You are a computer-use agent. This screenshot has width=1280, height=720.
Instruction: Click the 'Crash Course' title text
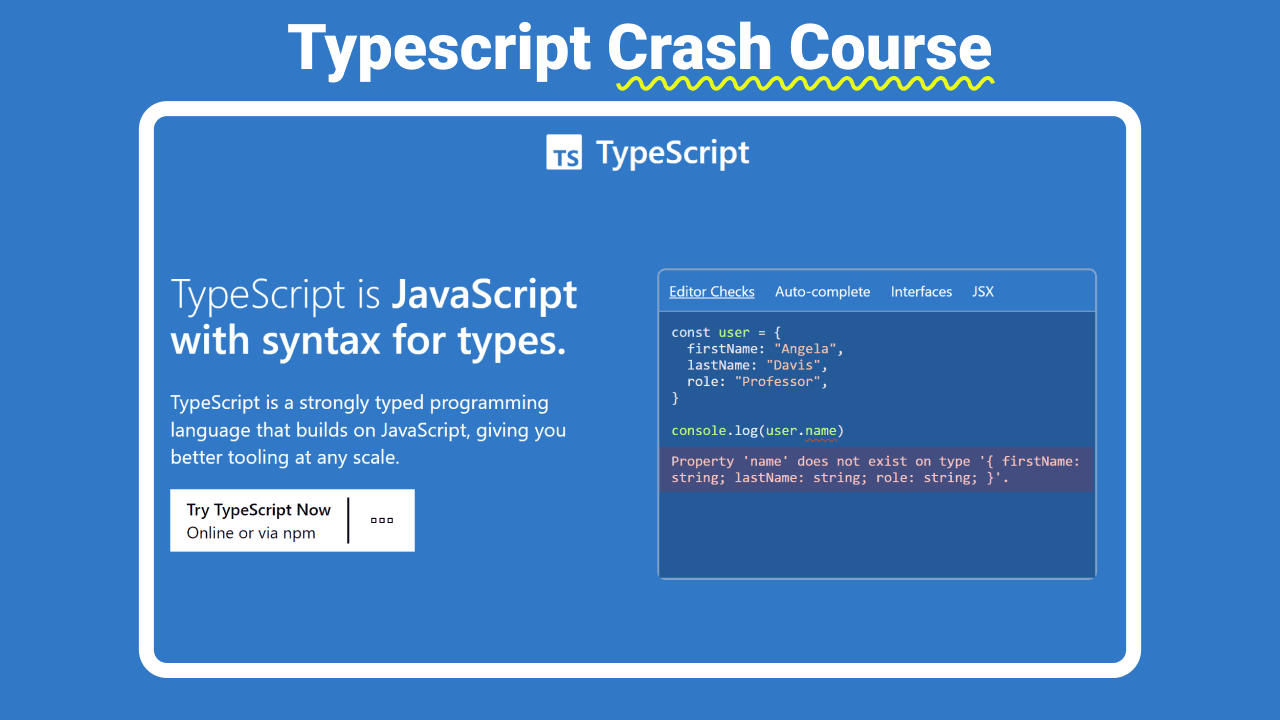(800, 47)
